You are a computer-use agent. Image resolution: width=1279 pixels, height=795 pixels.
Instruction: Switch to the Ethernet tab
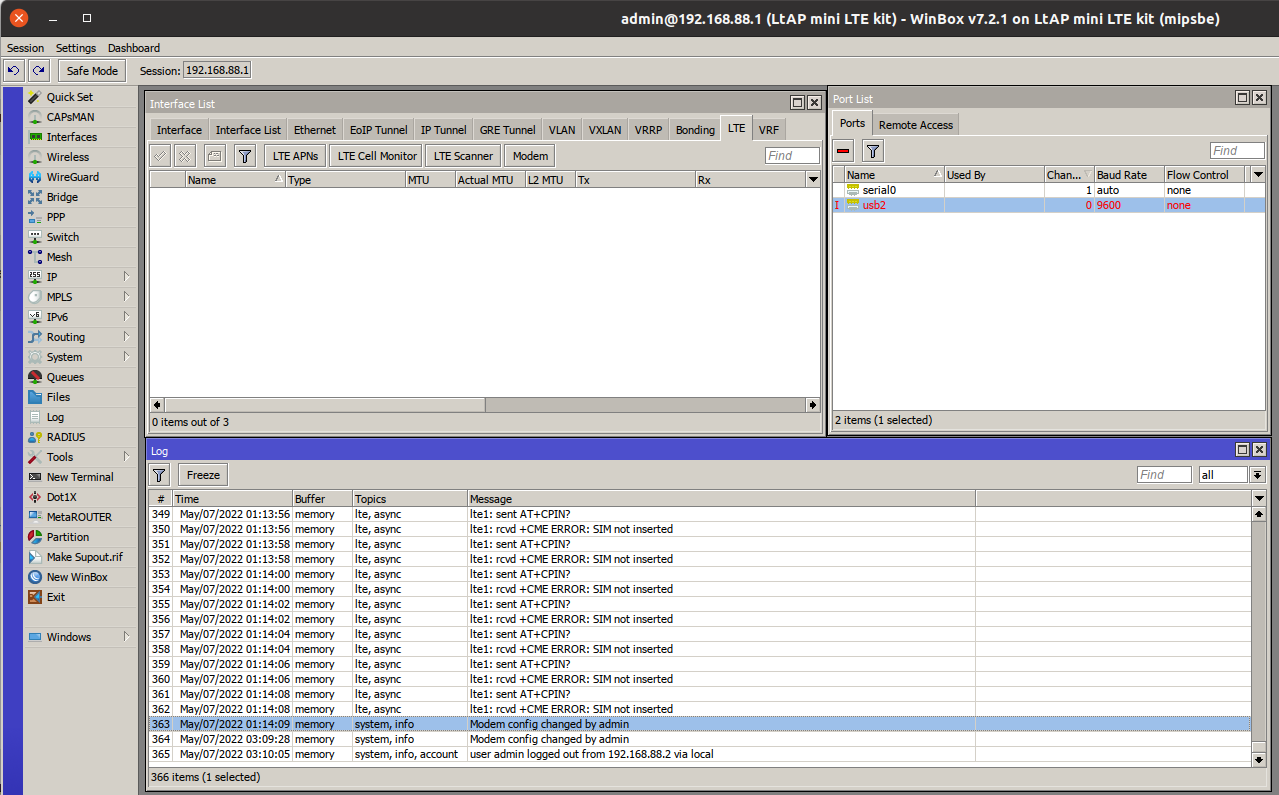315,130
